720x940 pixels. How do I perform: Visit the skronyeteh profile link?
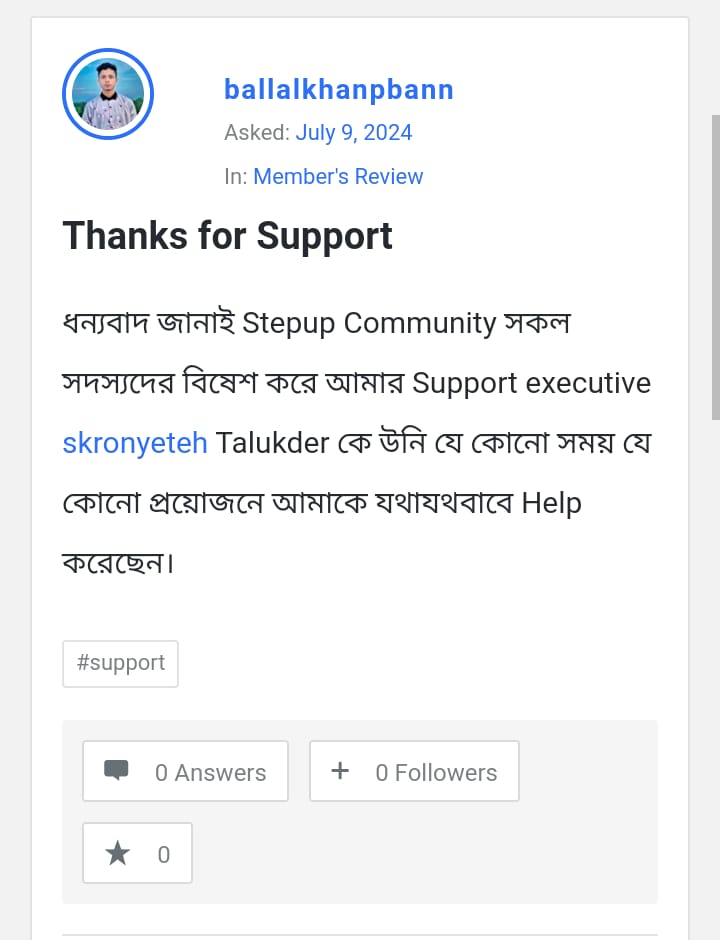click(x=135, y=443)
